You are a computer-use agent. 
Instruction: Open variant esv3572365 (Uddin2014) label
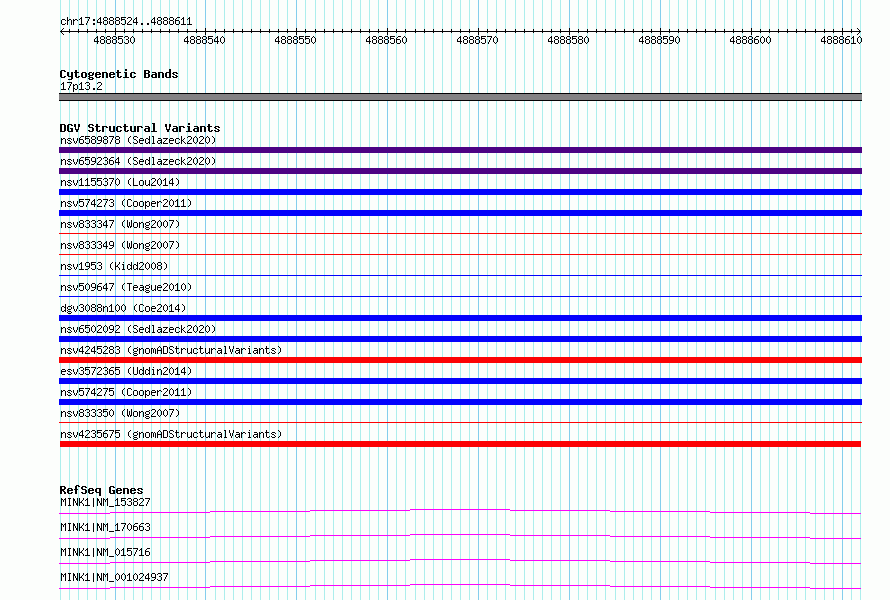coord(126,371)
